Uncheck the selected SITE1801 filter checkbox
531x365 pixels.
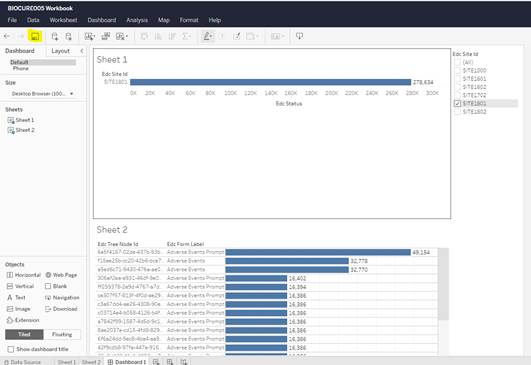click(457, 103)
